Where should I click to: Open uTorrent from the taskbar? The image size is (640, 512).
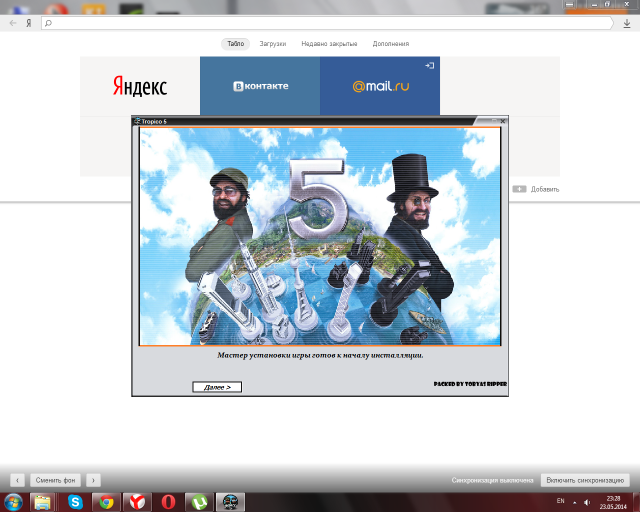click(200, 502)
